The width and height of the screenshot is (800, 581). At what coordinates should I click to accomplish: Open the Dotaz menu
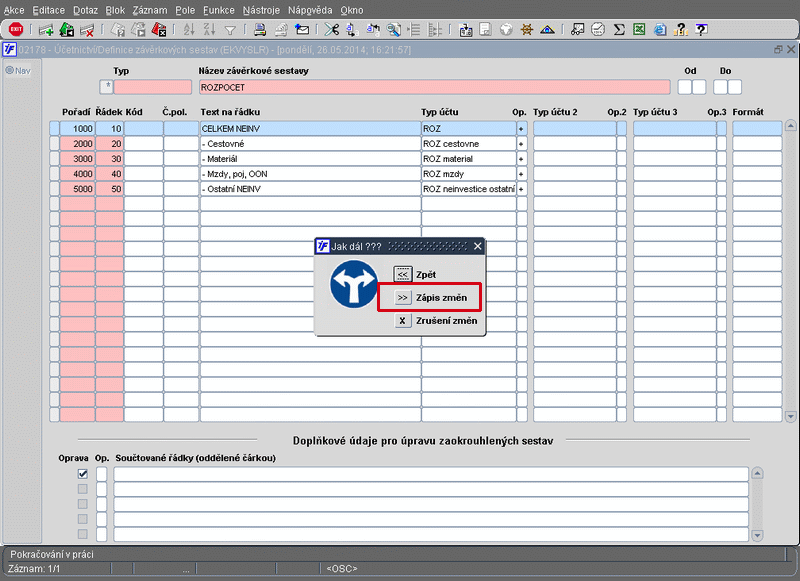point(85,10)
